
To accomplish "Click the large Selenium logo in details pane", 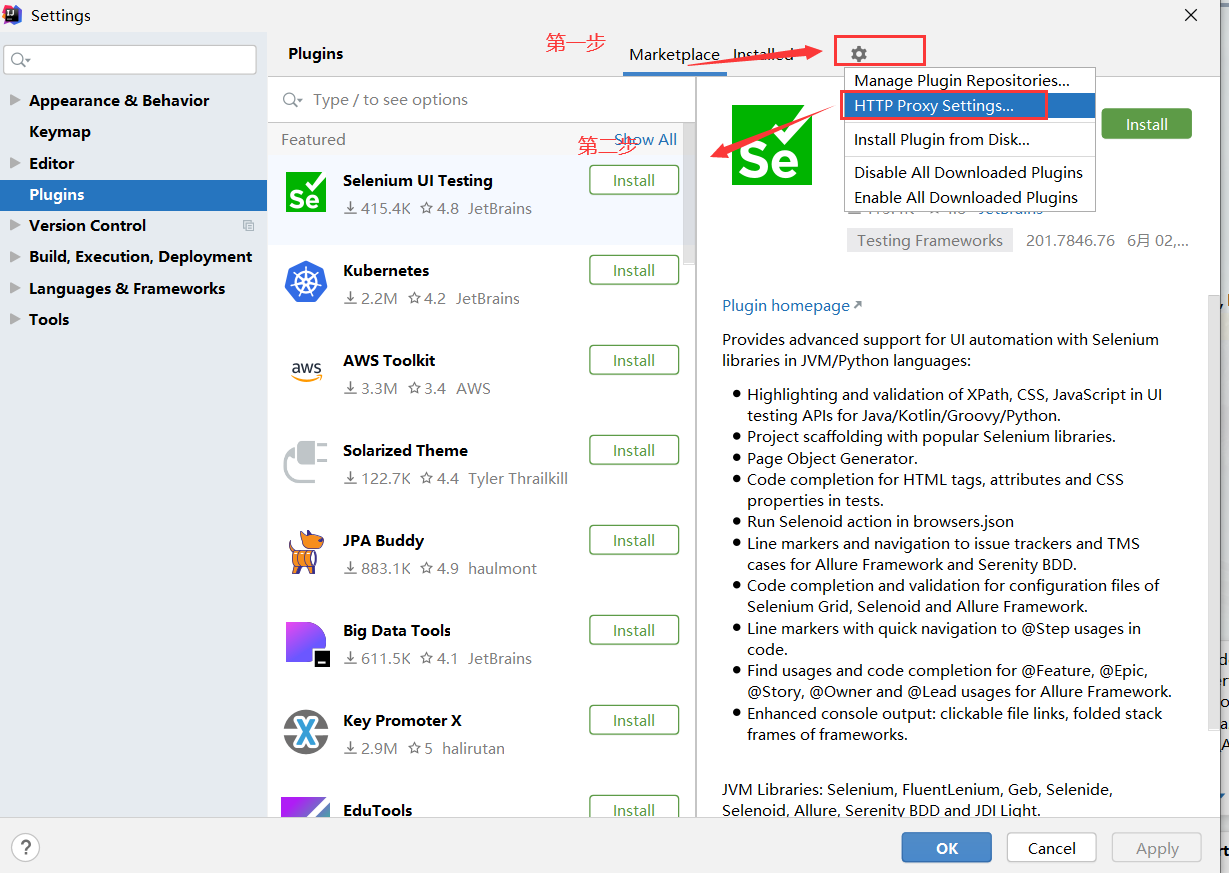I will [x=771, y=145].
